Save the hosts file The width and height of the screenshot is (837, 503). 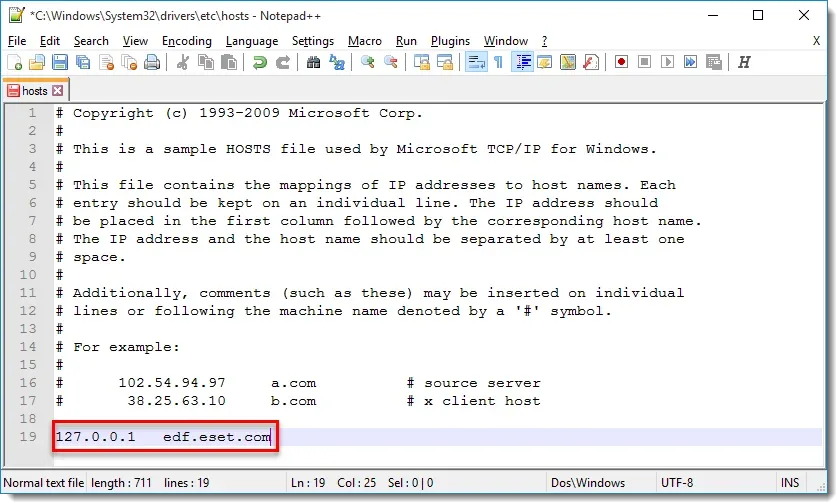[60, 62]
